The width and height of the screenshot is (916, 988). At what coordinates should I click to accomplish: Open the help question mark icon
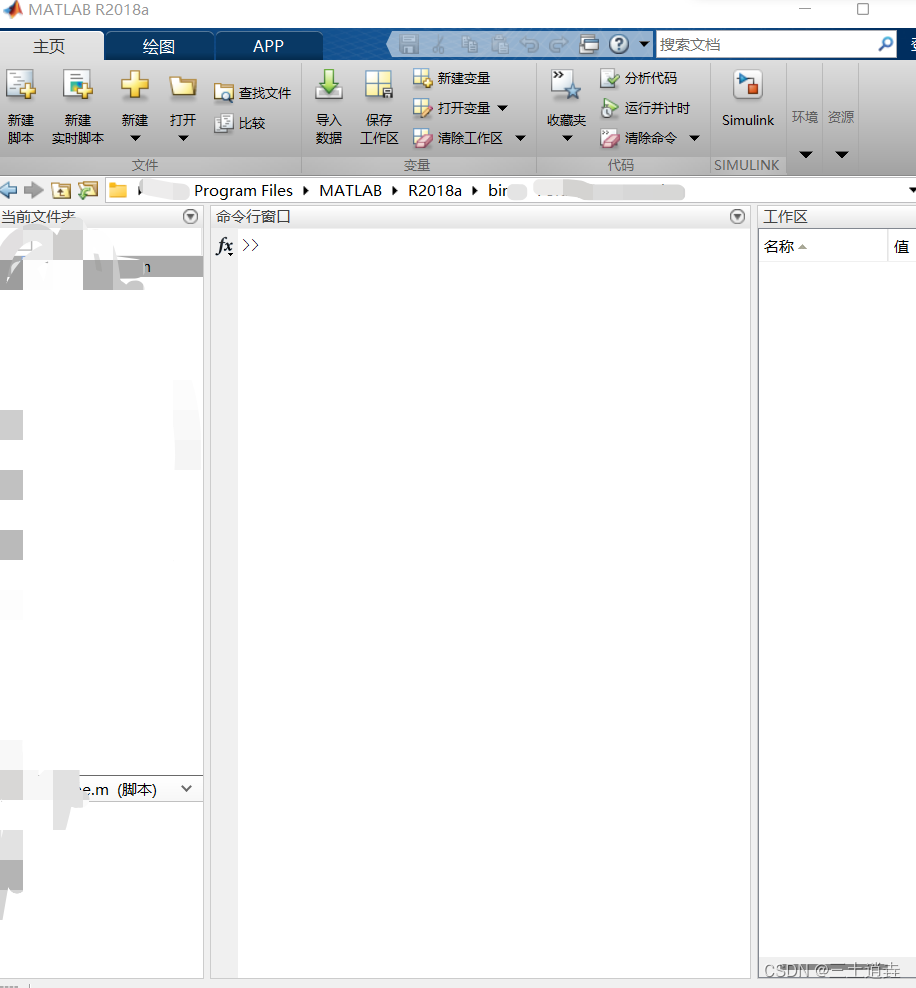618,44
